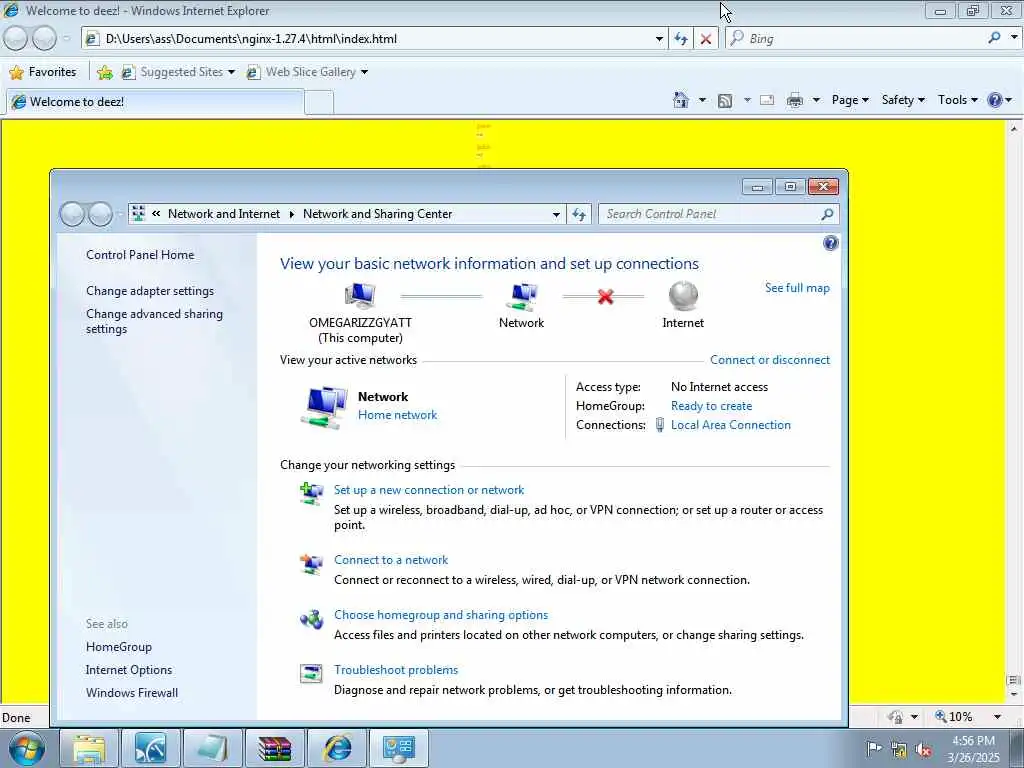Expand the Web Slice Gallery dropdown

364,72
